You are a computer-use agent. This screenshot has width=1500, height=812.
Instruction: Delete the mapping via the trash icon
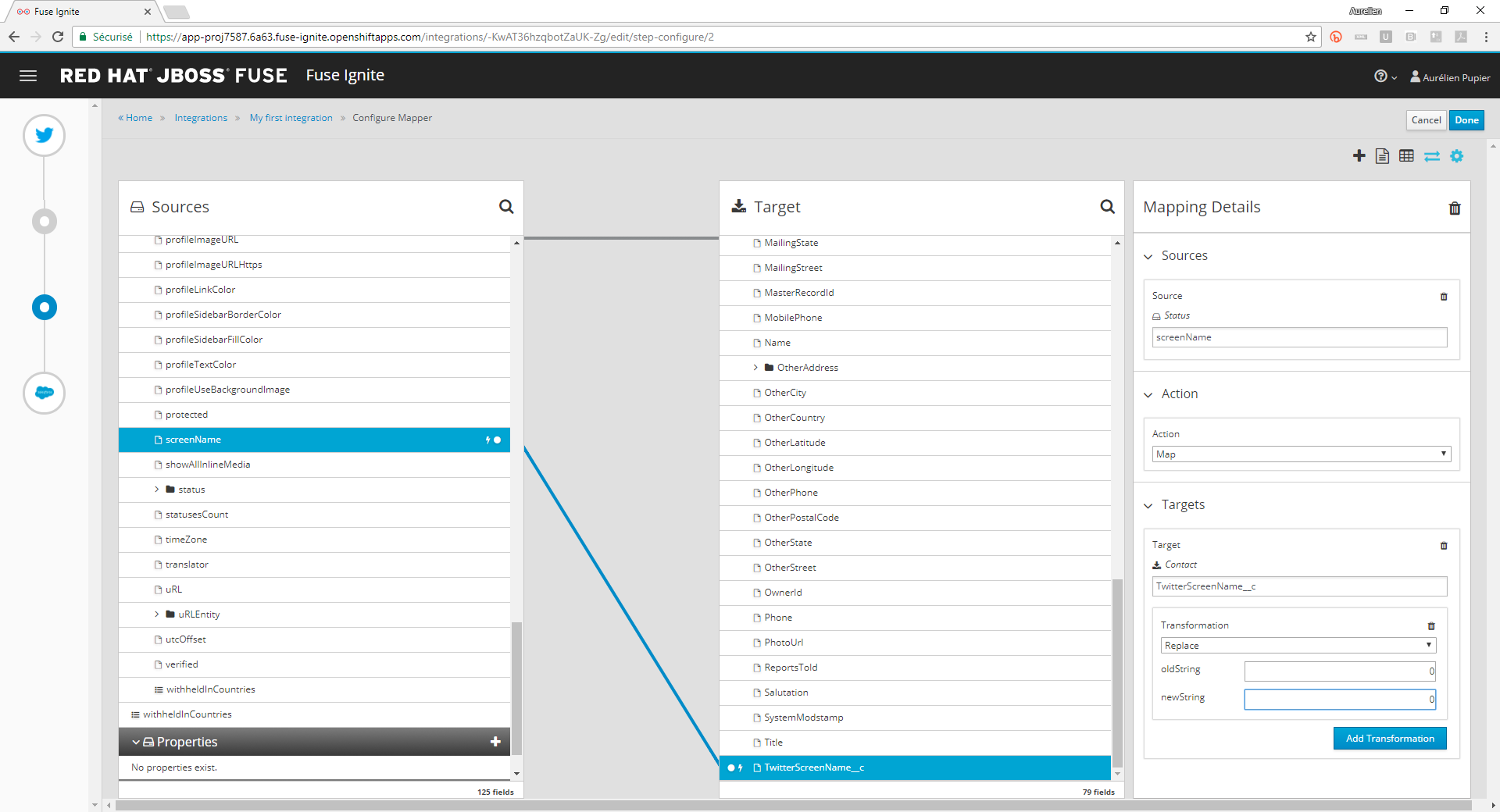click(x=1454, y=208)
